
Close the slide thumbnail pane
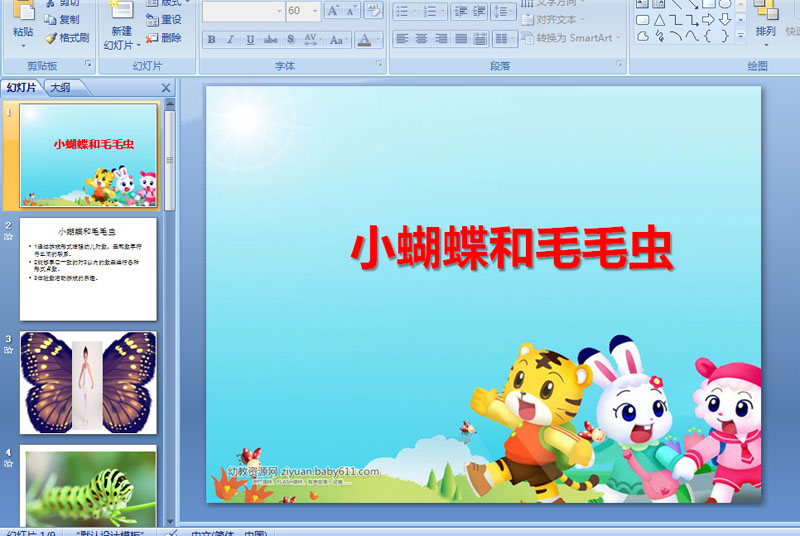(x=166, y=88)
